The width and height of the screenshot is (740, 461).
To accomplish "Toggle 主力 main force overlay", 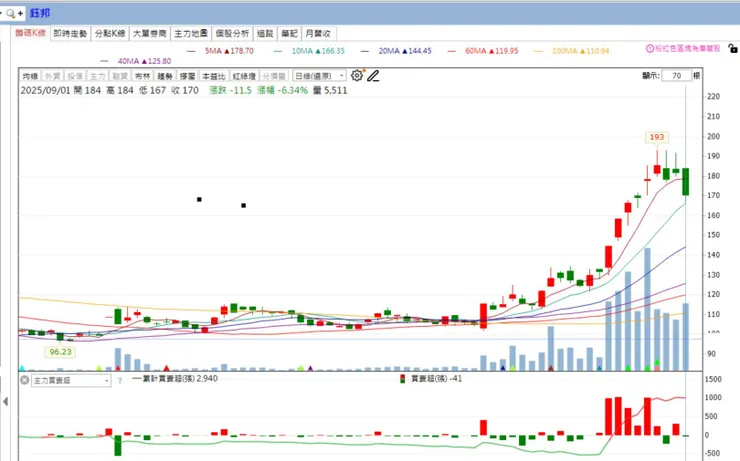I will pos(97,76).
